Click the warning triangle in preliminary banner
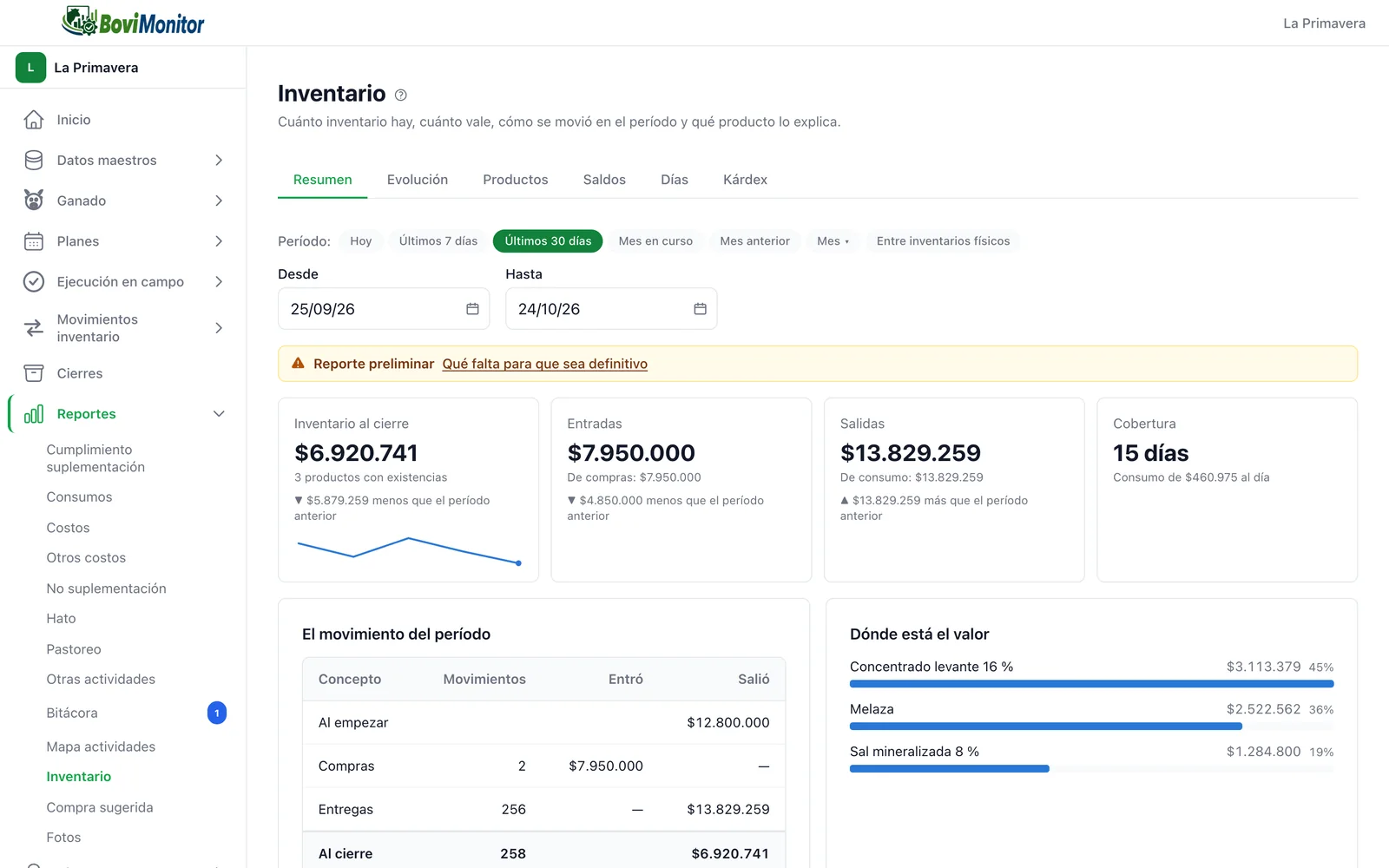1389x868 pixels. (298, 364)
